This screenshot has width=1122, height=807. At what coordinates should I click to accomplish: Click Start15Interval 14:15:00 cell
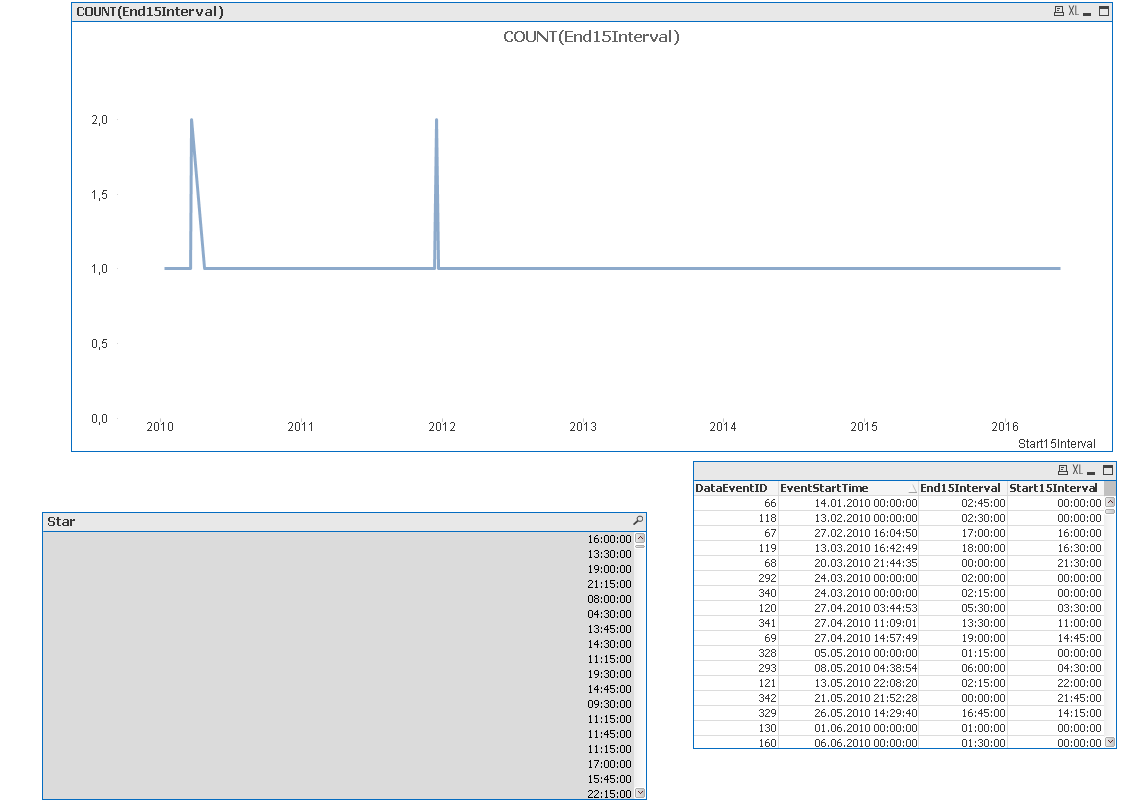tap(1055, 714)
